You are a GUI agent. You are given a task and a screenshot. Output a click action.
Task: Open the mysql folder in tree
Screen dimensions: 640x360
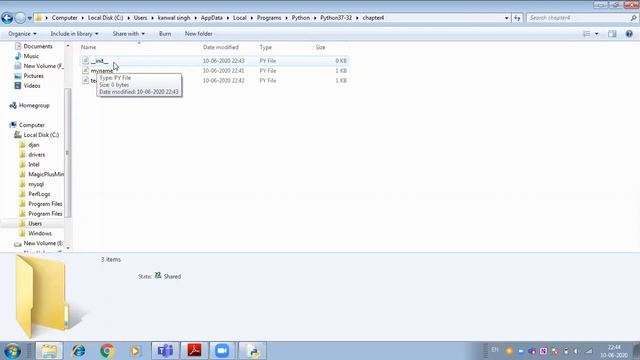[36, 184]
